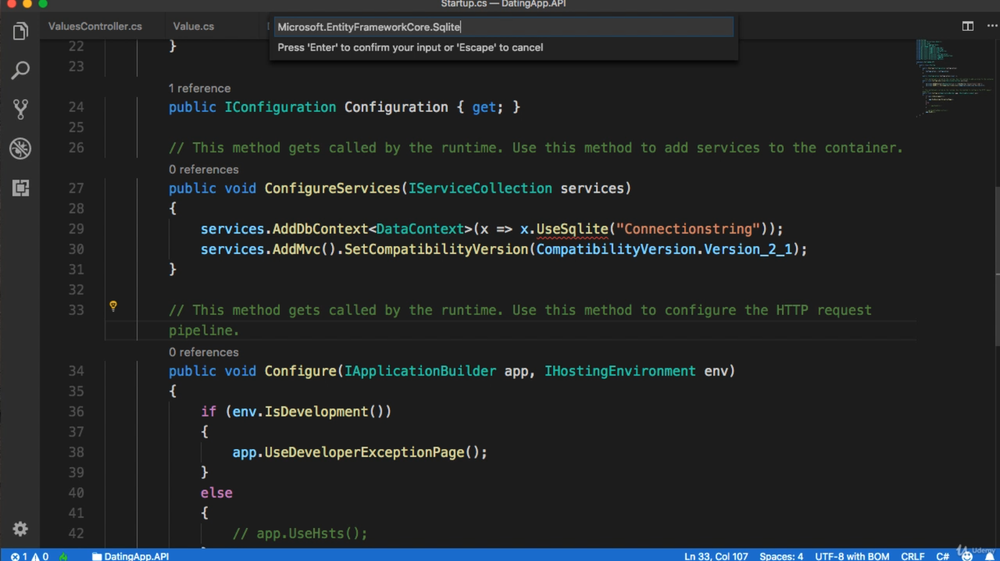1000x561 pixels.
Task: Click line number 29 in gutter
Action: pyautogui.click(x=76, y=229)
